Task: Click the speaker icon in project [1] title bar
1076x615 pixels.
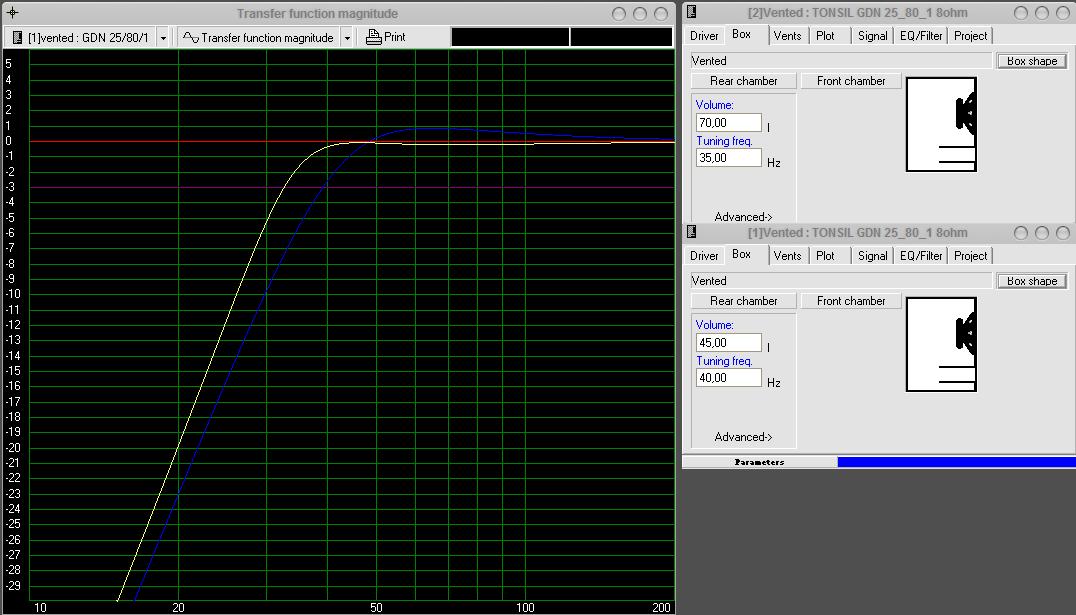Action: (691, 232)
